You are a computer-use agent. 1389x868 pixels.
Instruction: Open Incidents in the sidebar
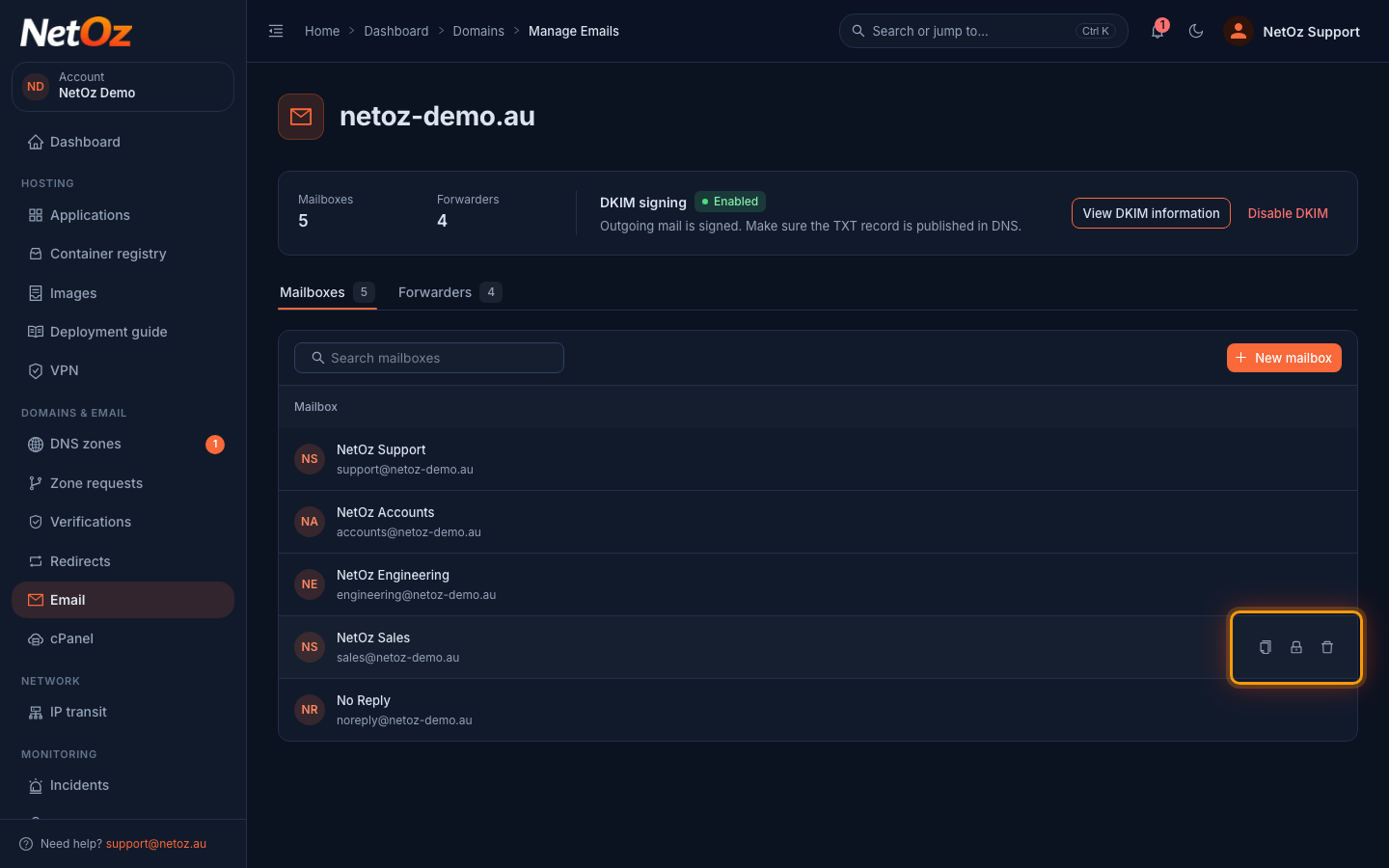point(123,785)
